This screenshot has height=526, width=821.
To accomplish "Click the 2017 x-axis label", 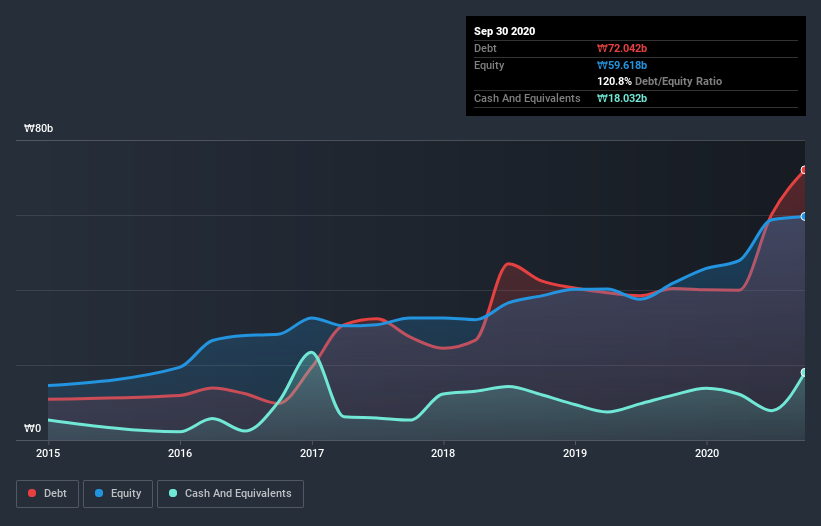I will 312,453.
